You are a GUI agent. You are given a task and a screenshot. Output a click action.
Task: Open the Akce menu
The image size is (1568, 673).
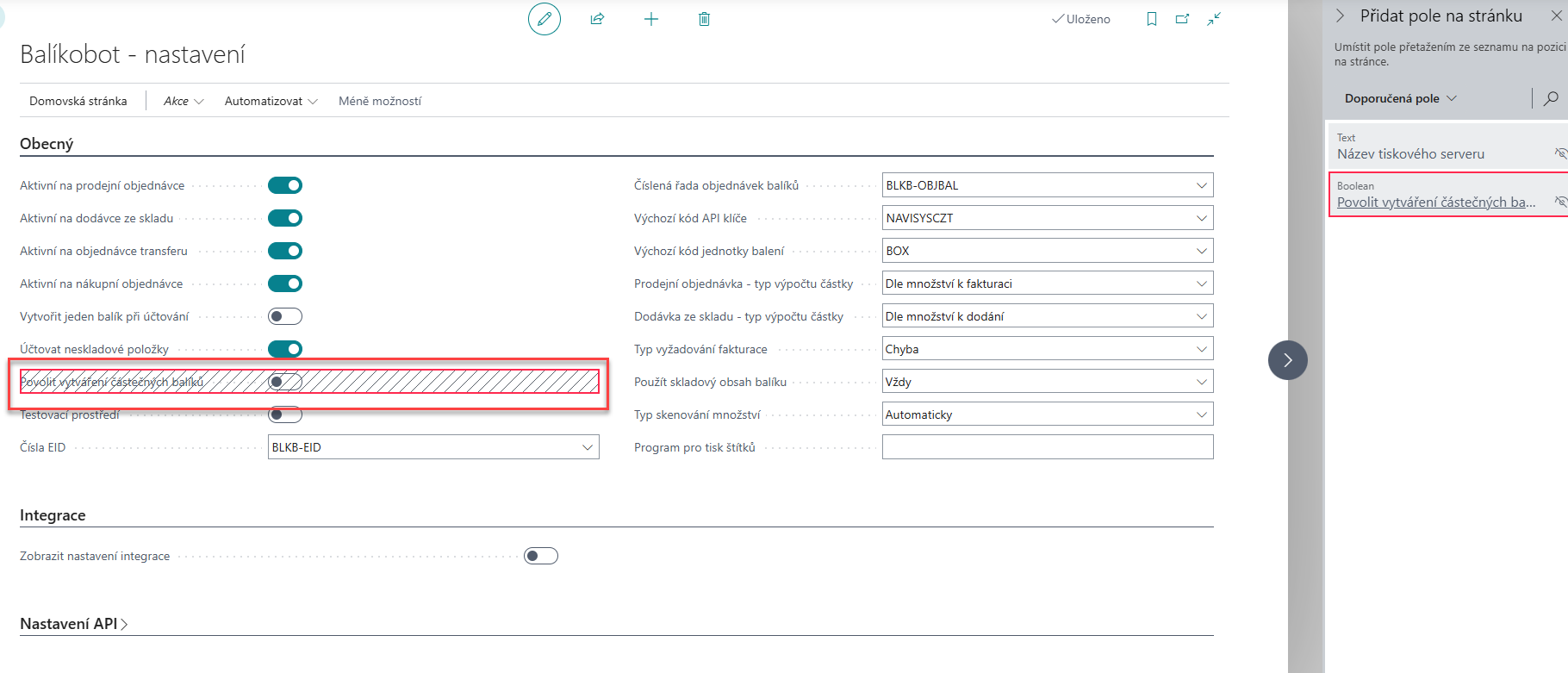(x=183, y=101)
